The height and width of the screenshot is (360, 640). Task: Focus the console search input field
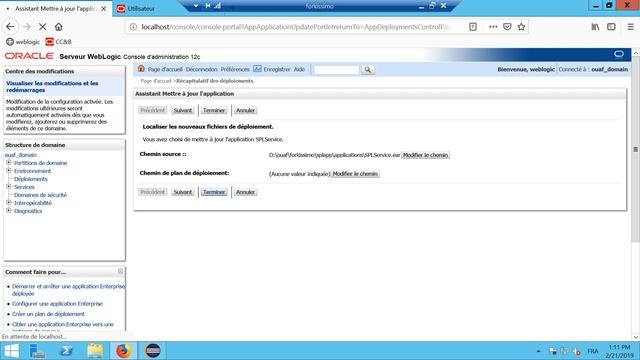pyautogui.click(x=336, y=70)
